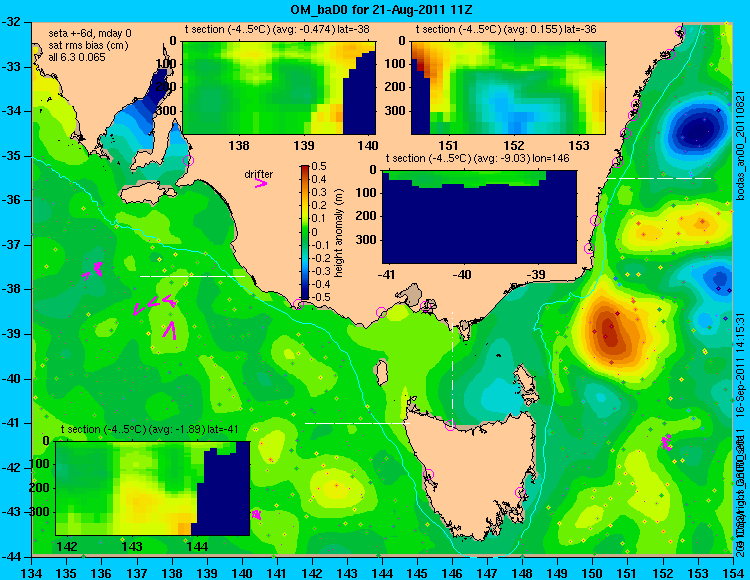750x580 pixels.
Task: Click the magenta drifter marker near 140.4E, 43S
Action: point(256,514)
